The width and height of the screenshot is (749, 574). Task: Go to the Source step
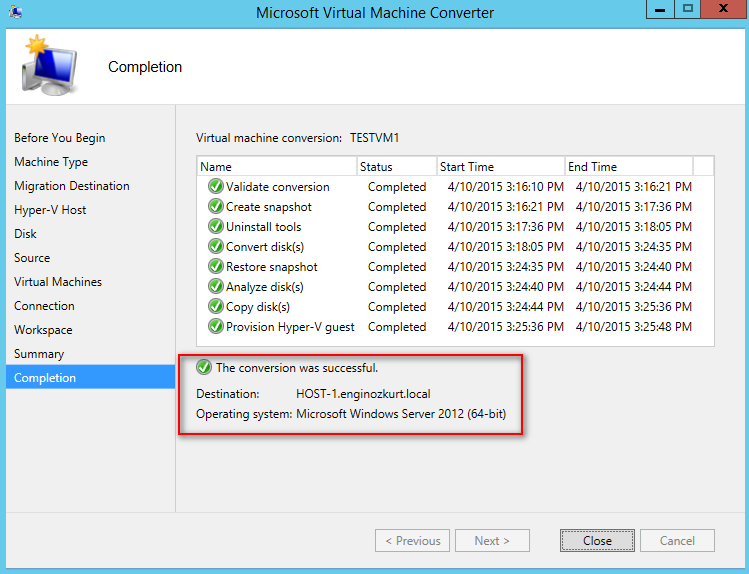(32, 258)
